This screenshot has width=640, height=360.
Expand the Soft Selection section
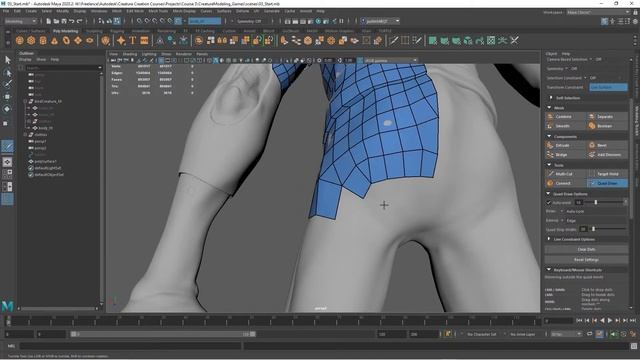click(551, 98)
